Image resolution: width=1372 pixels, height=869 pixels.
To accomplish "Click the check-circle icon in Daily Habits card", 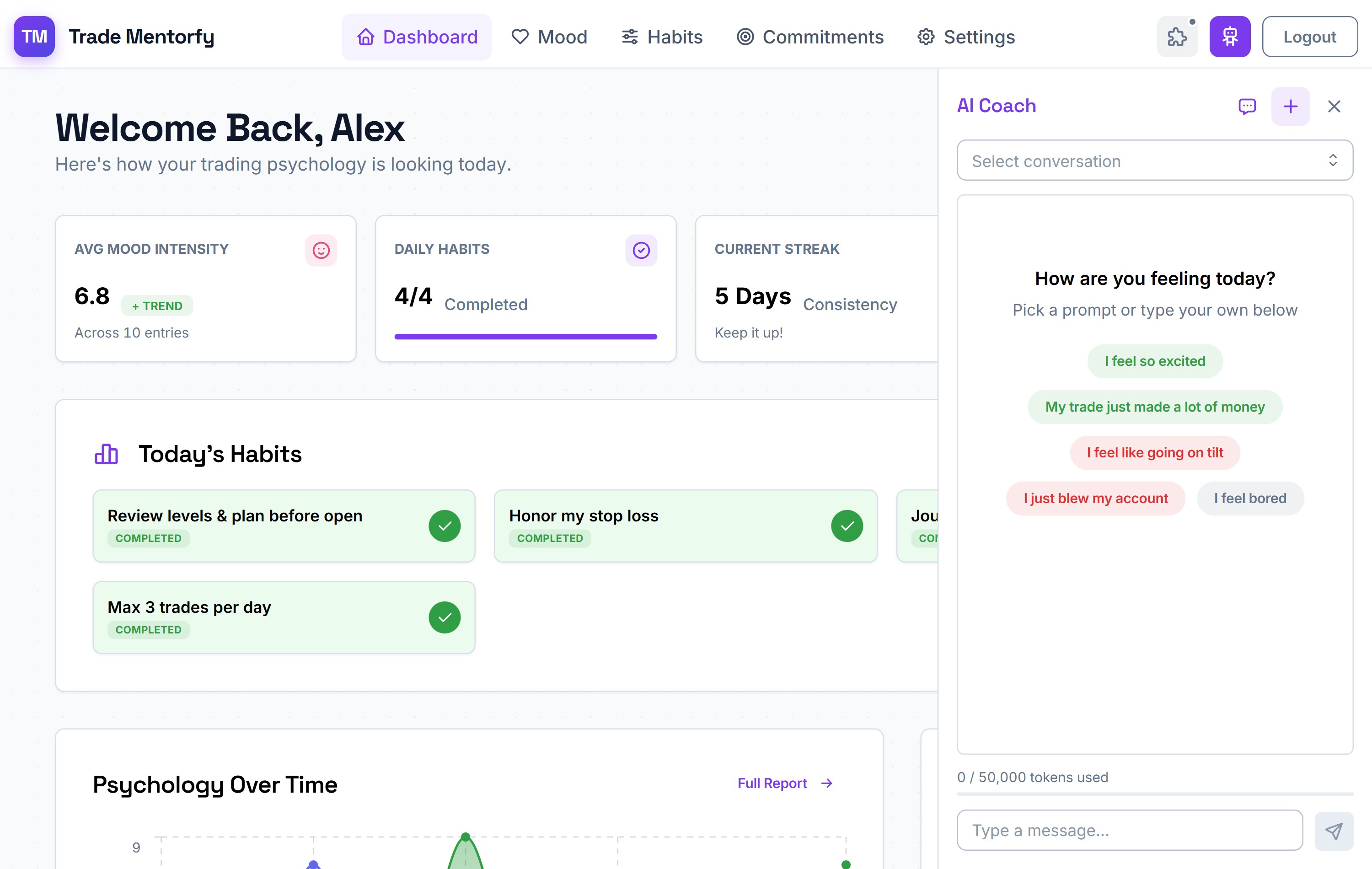I will (641, 250).
